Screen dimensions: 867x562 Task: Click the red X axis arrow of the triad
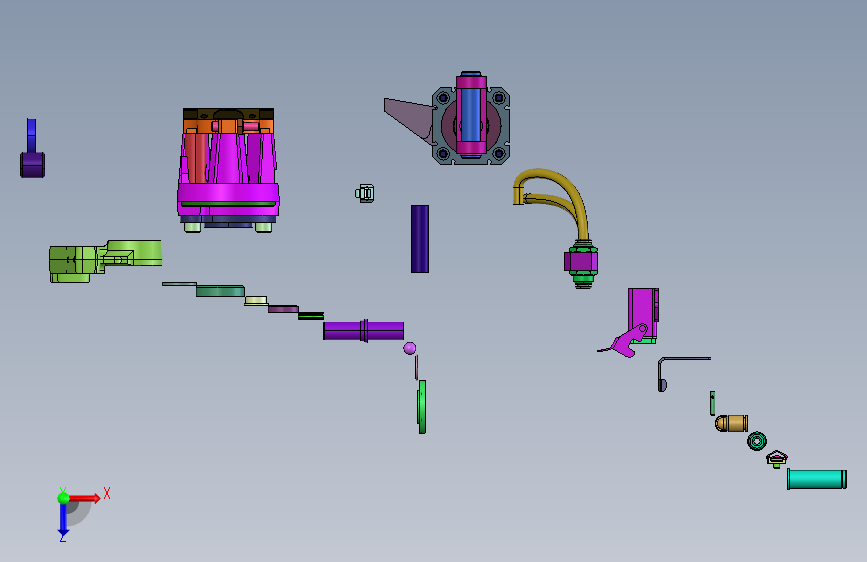click(86, 498)
